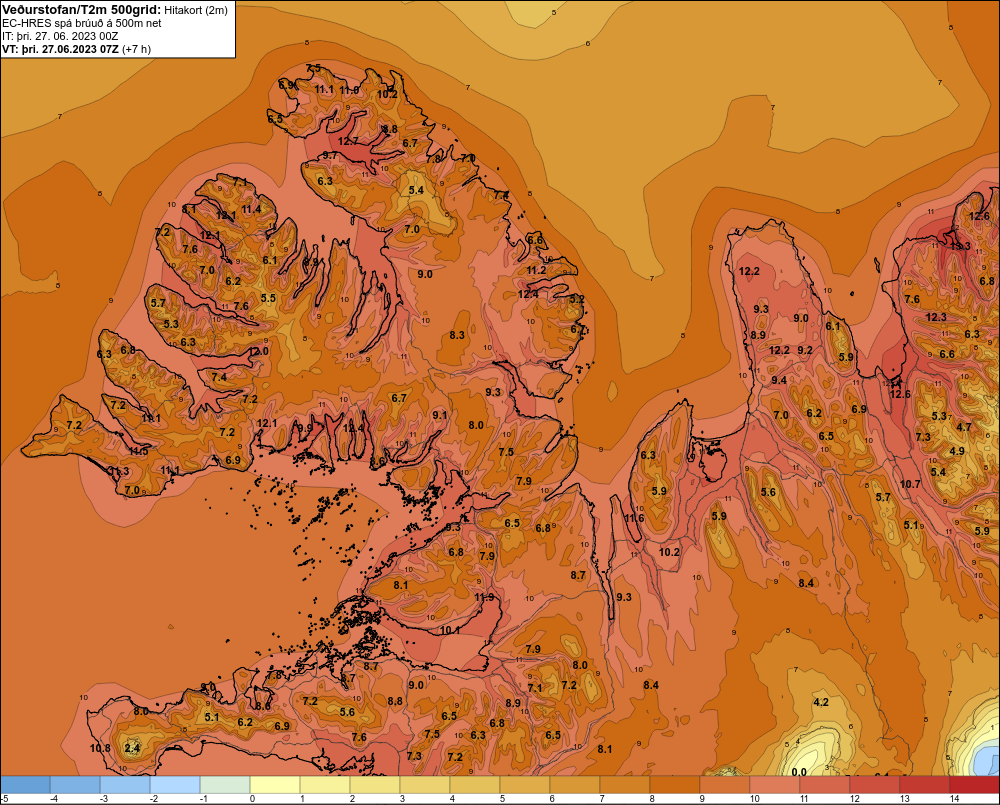Click the 12.7 temperature value
The image size is (1000, 805).
348,141
